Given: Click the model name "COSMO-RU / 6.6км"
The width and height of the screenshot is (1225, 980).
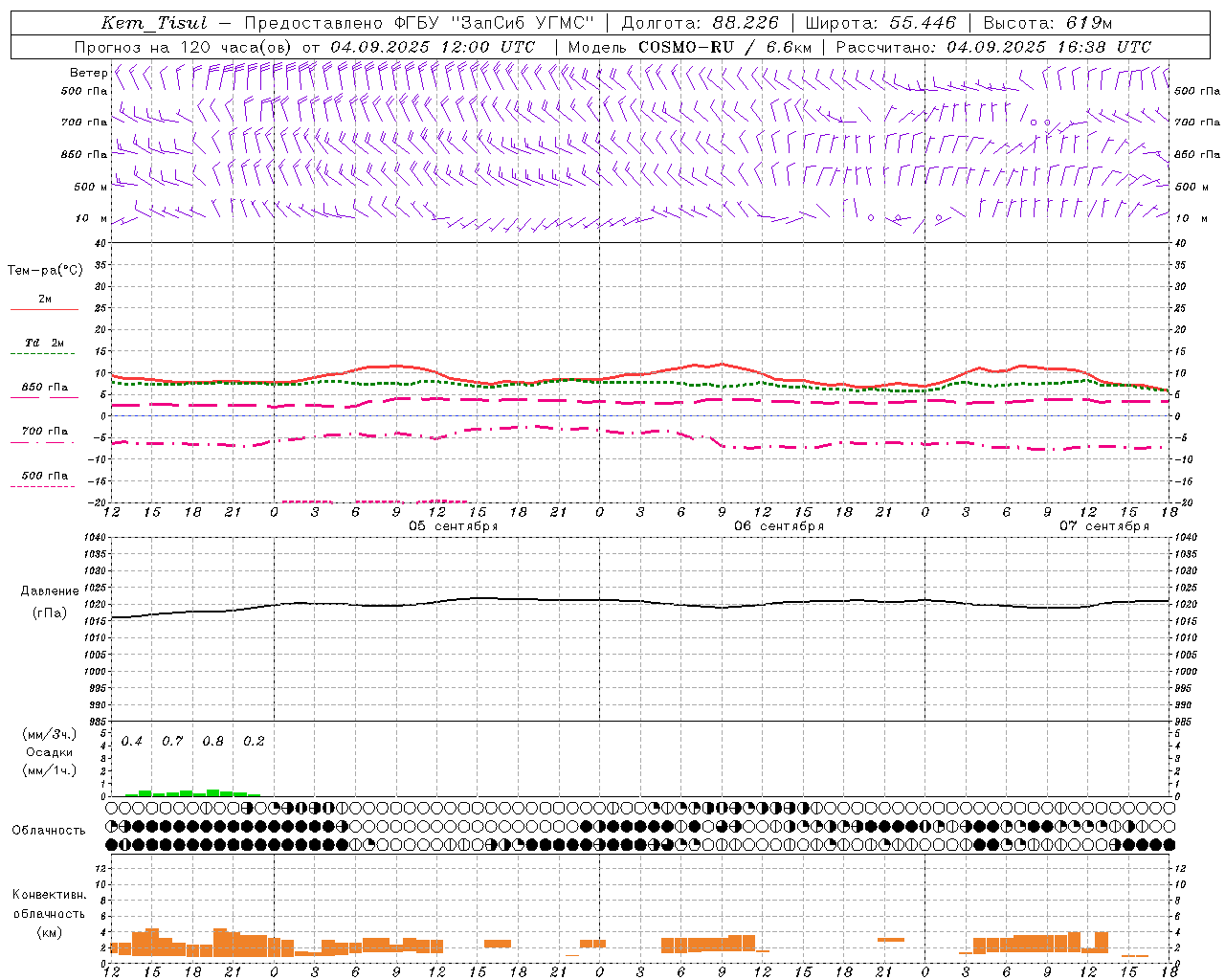Looking at the screenshot, I should [x=724, y=47].
